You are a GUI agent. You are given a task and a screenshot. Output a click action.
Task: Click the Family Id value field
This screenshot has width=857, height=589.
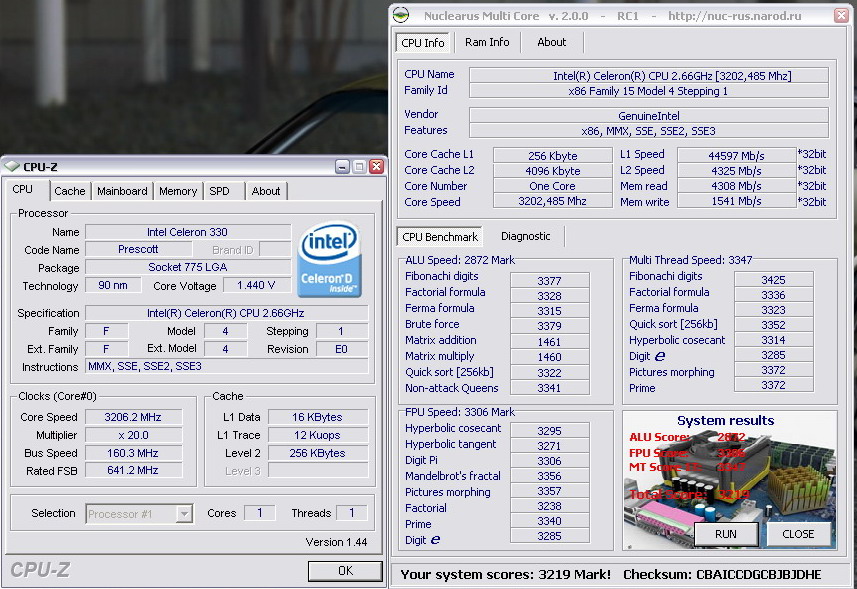coord(649,91)
